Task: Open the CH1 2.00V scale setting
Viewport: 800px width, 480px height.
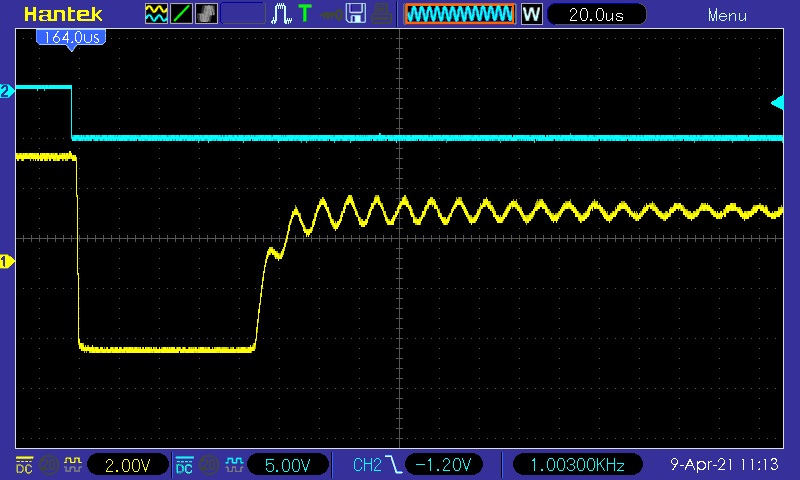Action: click(x=127, y=465)
